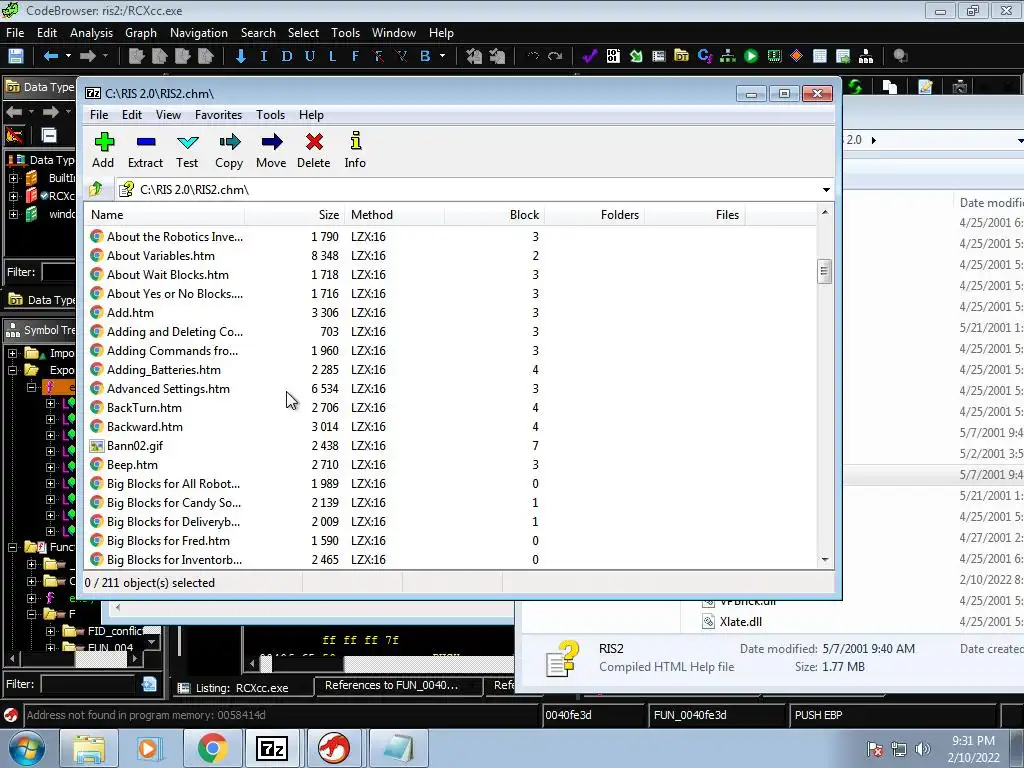The width and height of the screenshot is (1024, 768).
Task: Open the Favorites menu in 7-Zip
Action: pyautogui.click(x=218, y=115)
